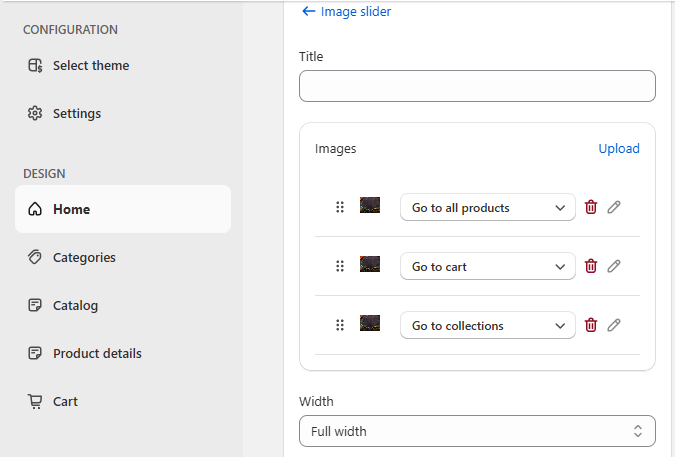The image size is (675, 457).
Task: Open the Categories design page
Action: [x=123, y=257]
